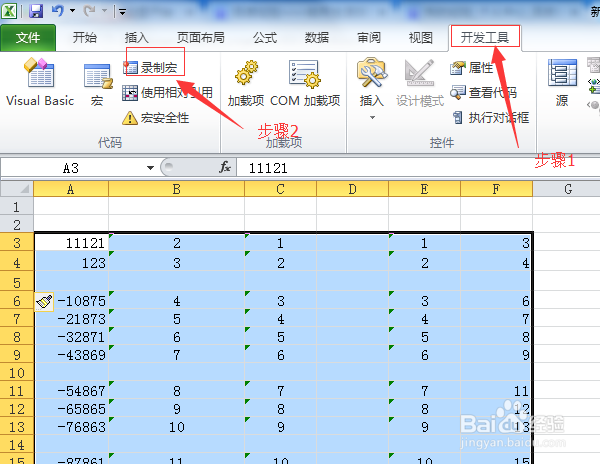Start 录制宏 (Record Macro)
This screenshot has height=464, width=600.
pos(151,68)
